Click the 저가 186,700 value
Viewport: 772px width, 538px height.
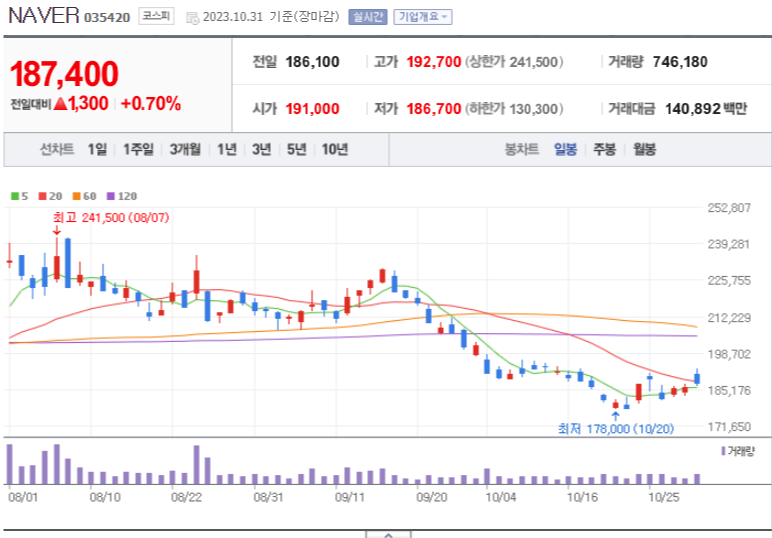click(x=434, y=109)
